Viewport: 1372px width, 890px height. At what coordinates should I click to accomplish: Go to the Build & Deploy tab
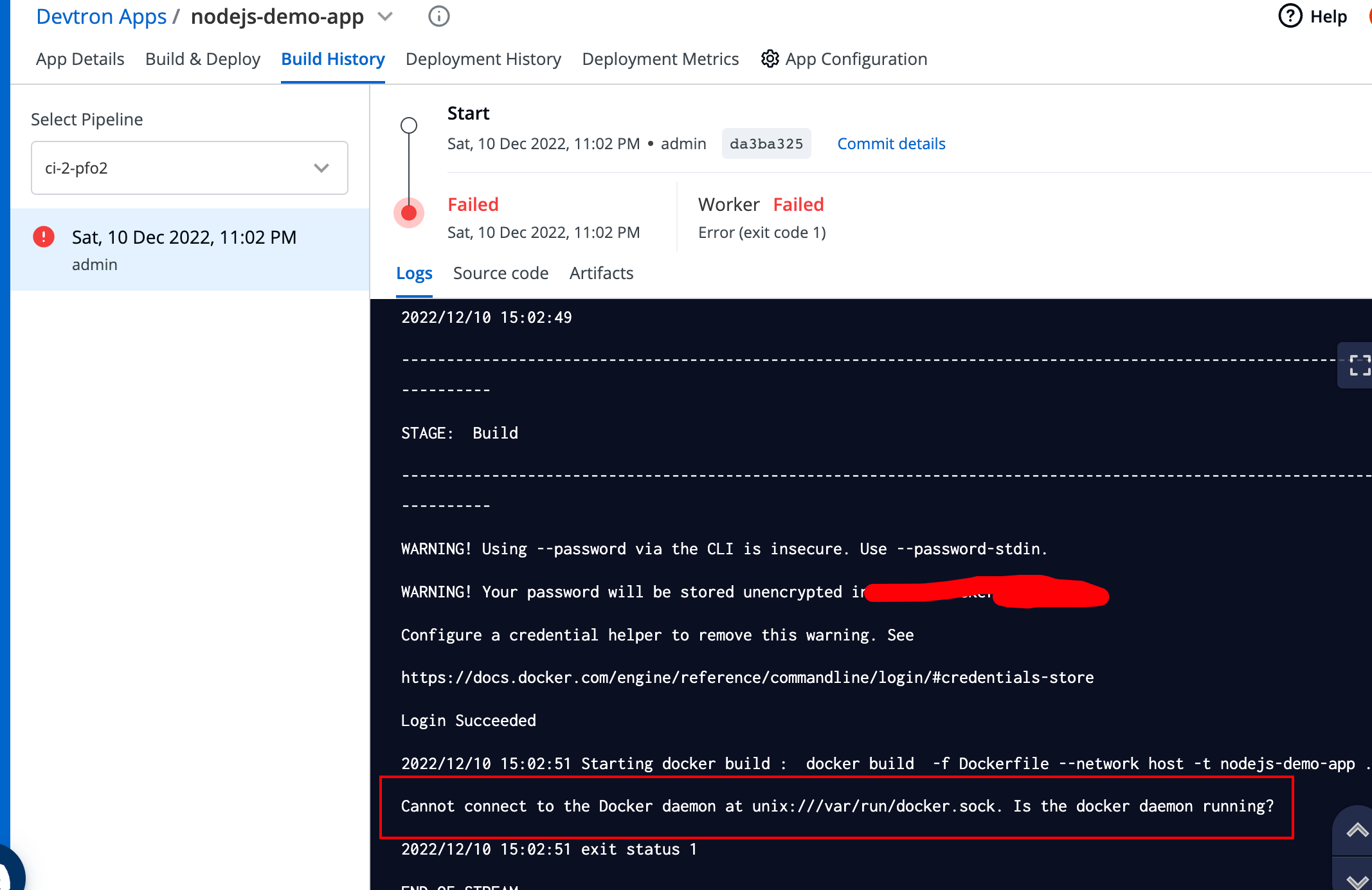point(203,59)
